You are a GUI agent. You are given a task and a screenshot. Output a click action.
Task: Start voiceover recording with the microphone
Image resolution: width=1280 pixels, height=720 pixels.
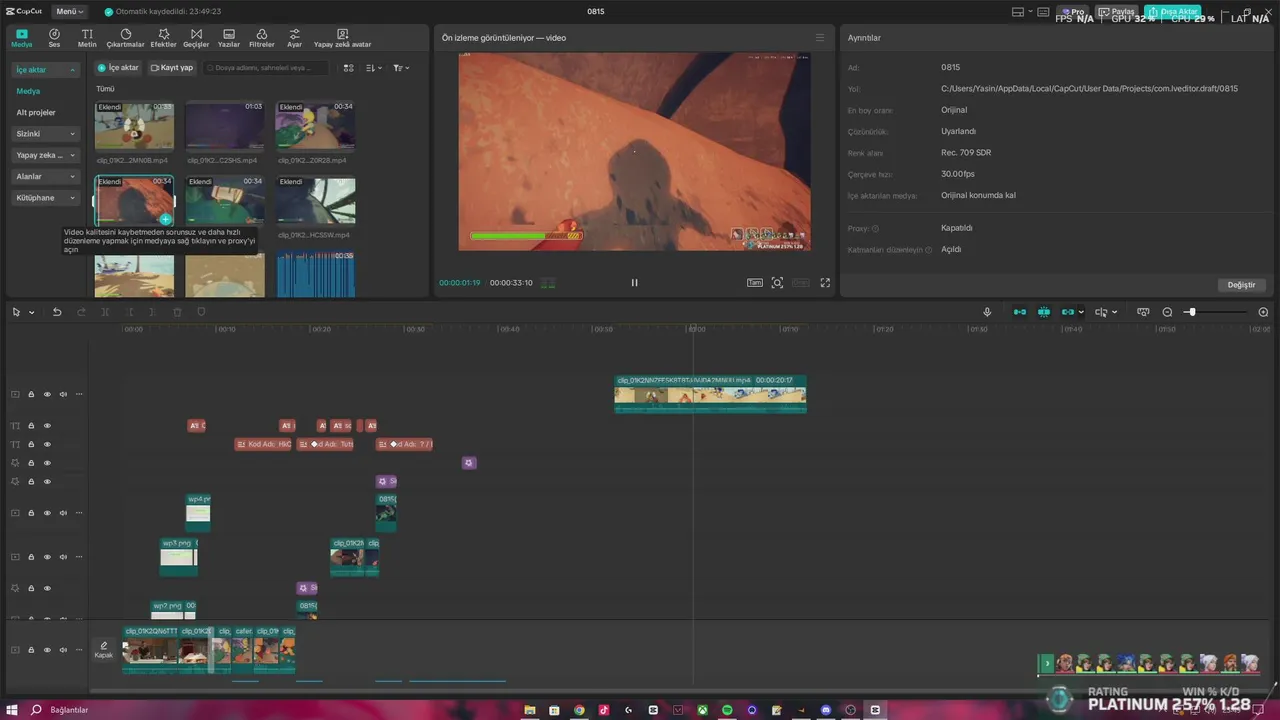coord(987,312)
